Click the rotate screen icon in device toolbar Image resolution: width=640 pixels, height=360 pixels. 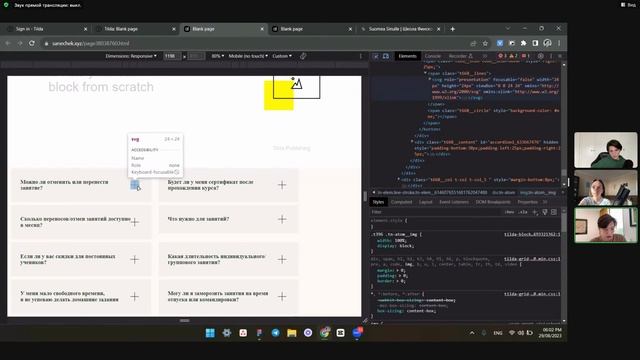303,56
